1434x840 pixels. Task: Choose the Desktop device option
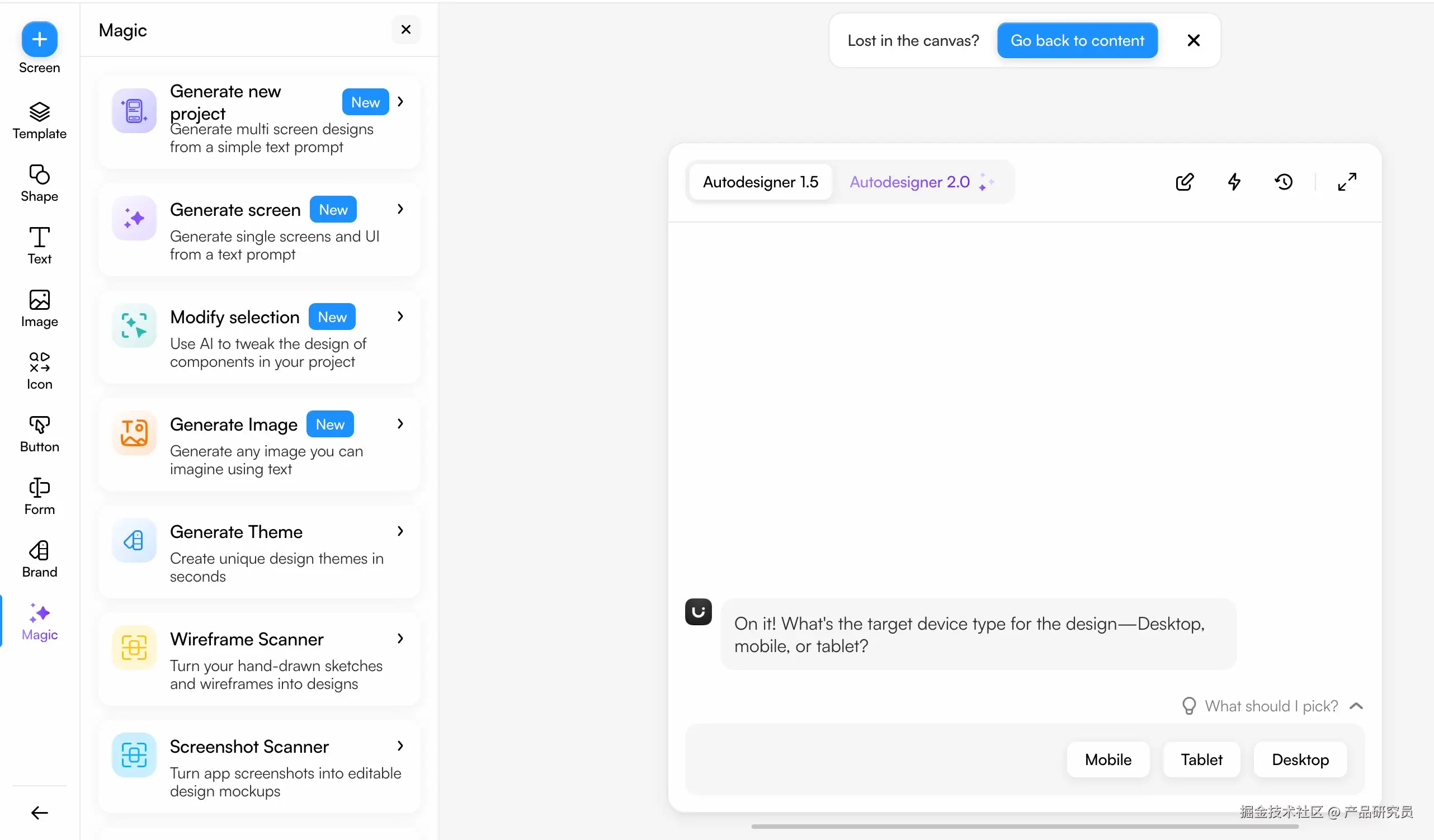[1300, 759]
